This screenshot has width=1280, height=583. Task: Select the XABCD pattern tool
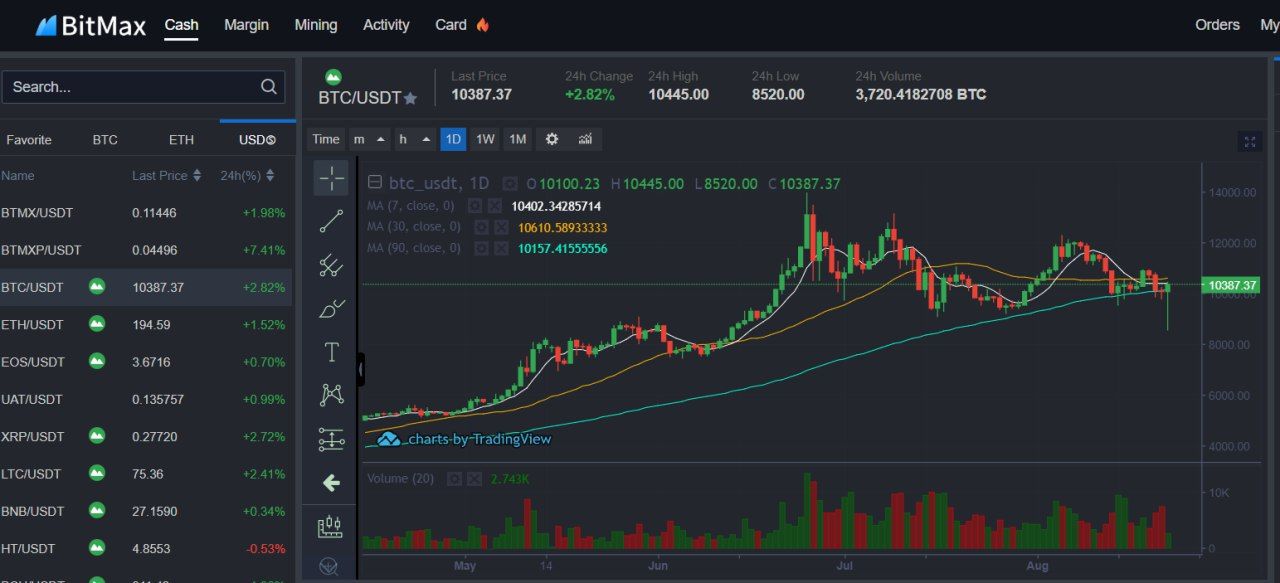(x=331, y=395)
